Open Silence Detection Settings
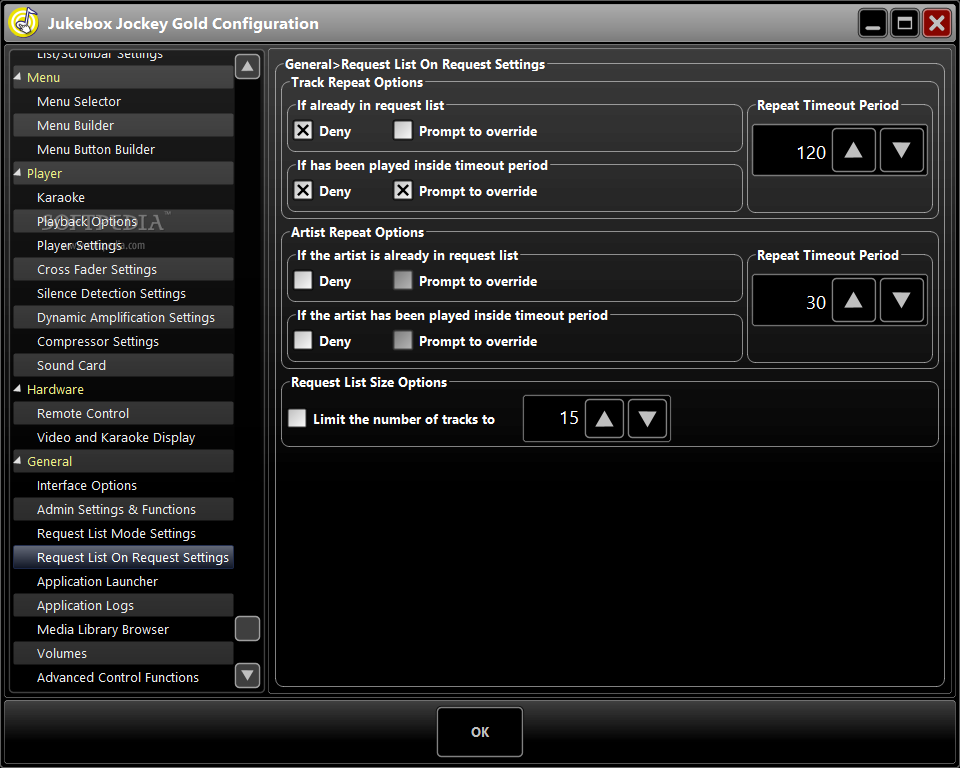Viewport: 960px width, 768px height. pyautogui.click(x=123, y=293)
